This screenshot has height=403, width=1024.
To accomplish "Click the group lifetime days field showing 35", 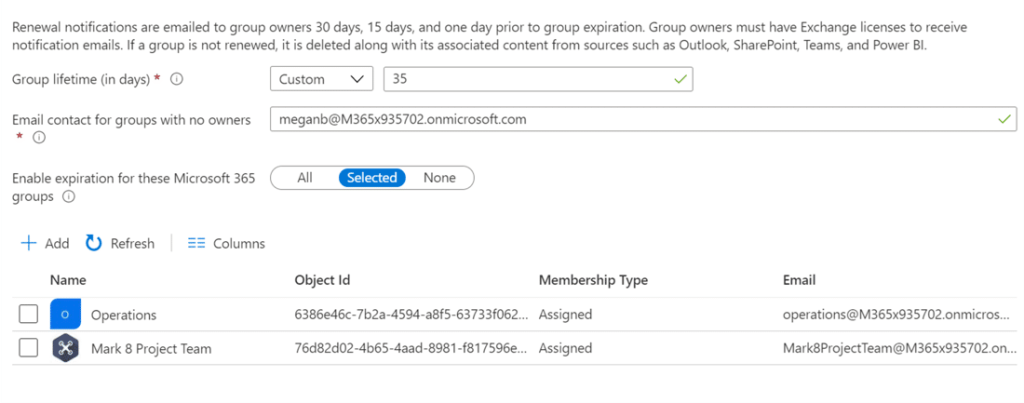I will 538,79.
